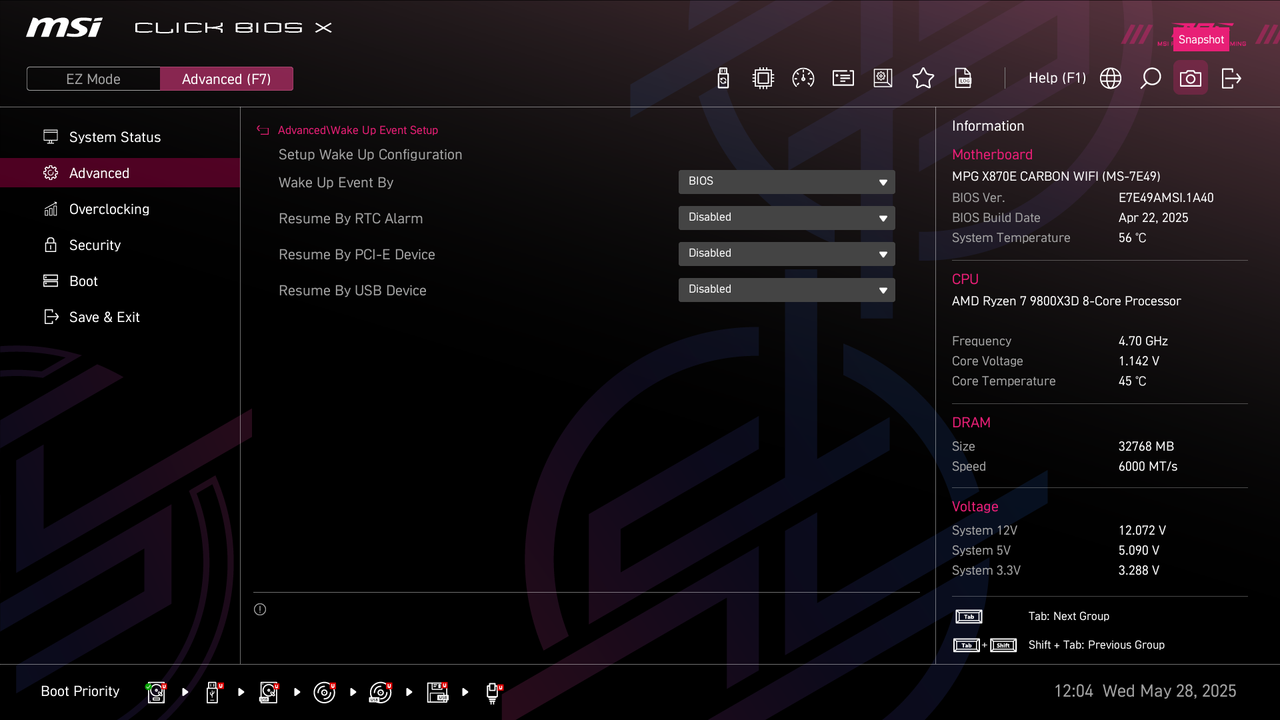Take a snapshot with camera icon

coord(1190,78)
